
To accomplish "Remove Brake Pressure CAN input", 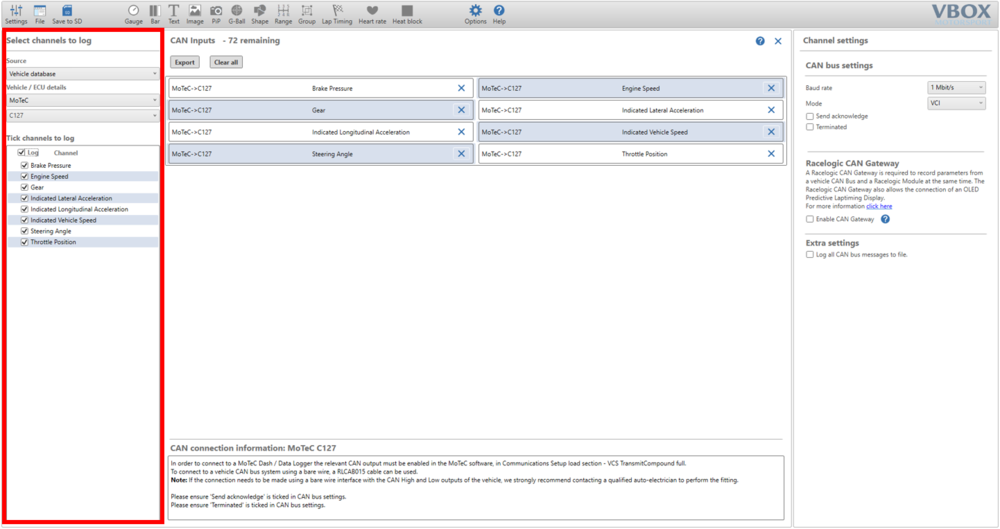I will click(x=461, y=88).
